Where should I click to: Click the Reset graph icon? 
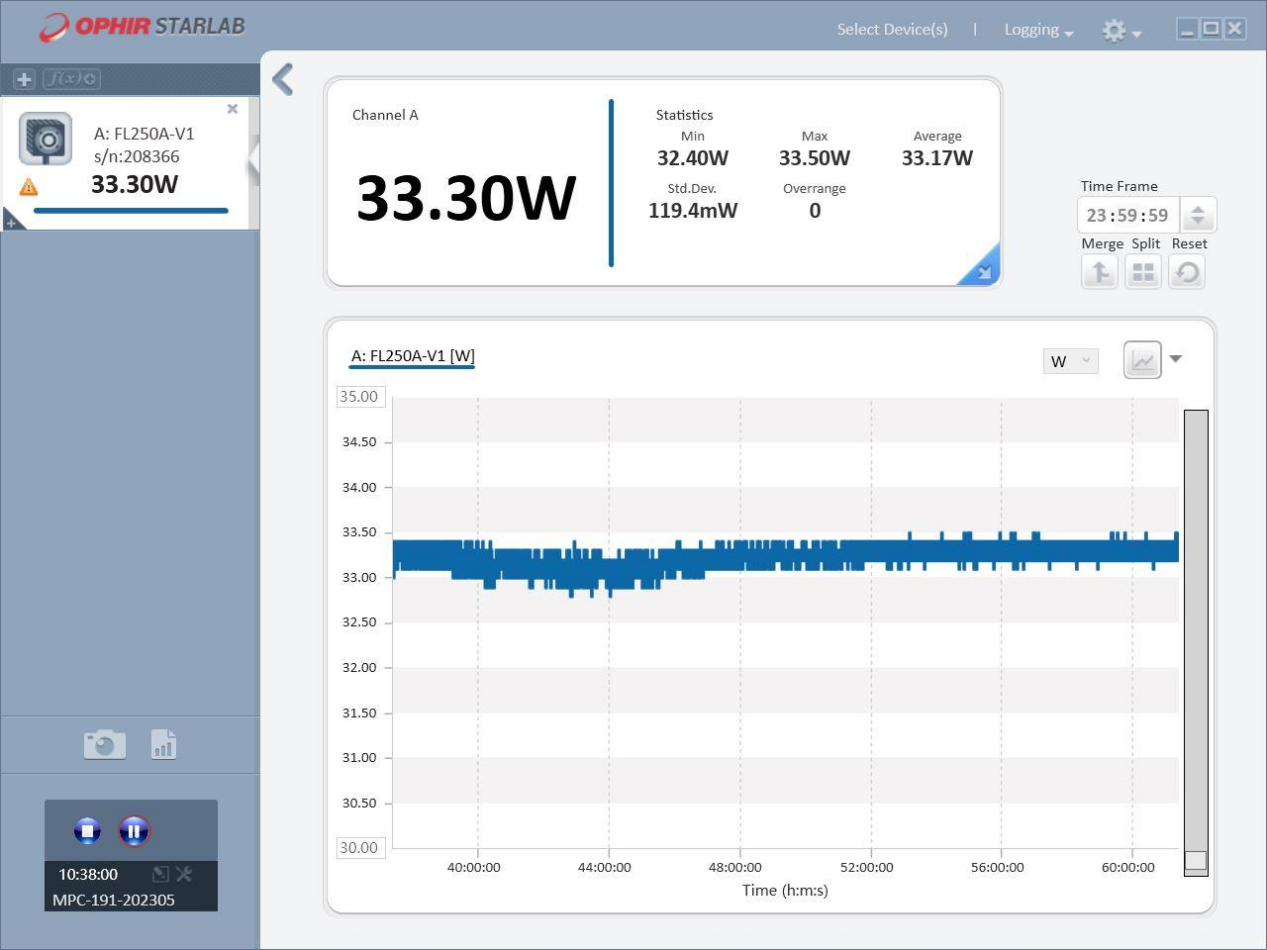tap(1186, 272)
